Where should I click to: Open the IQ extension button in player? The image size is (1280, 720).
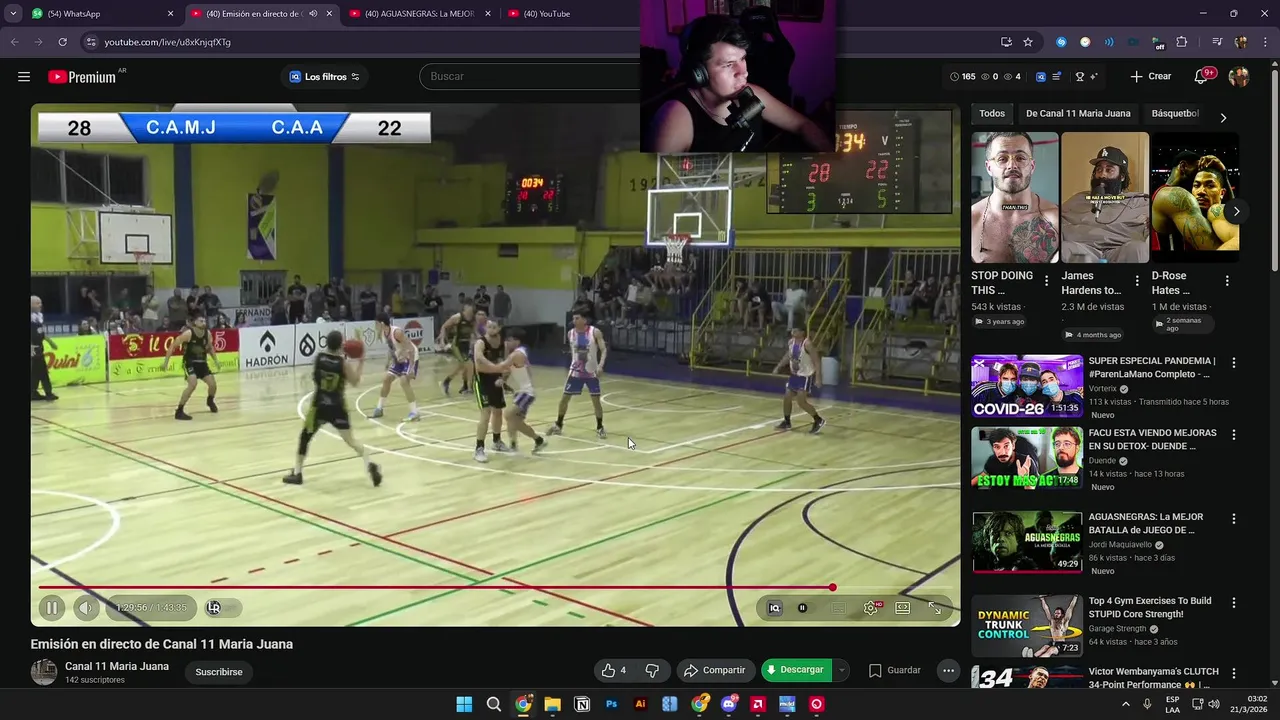[x=774, y=607]
